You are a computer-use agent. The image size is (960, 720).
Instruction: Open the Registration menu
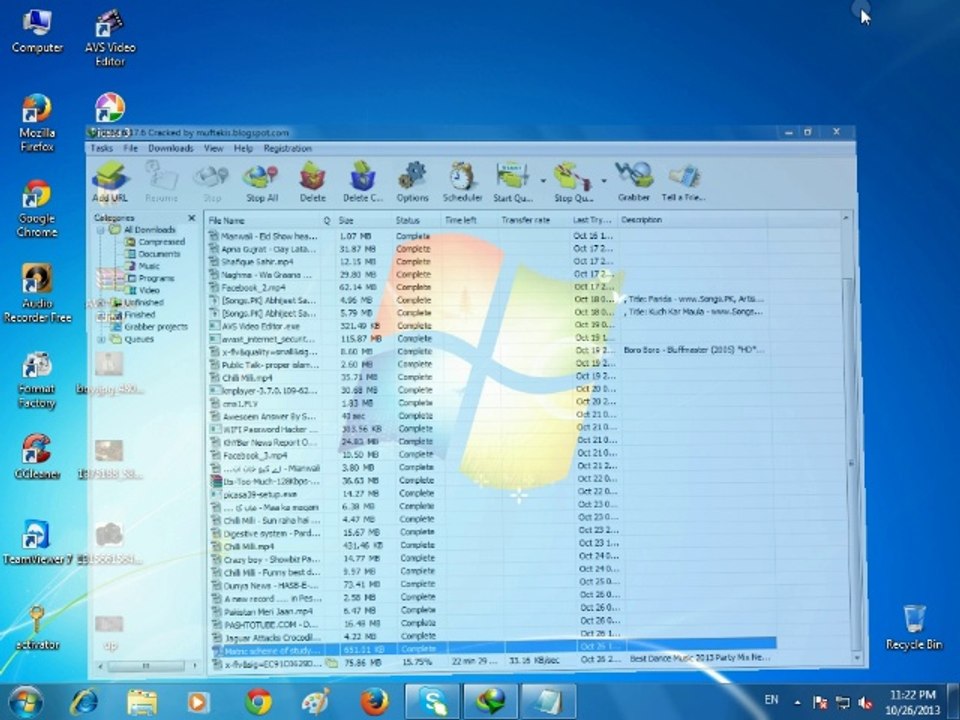pos(288,148)
